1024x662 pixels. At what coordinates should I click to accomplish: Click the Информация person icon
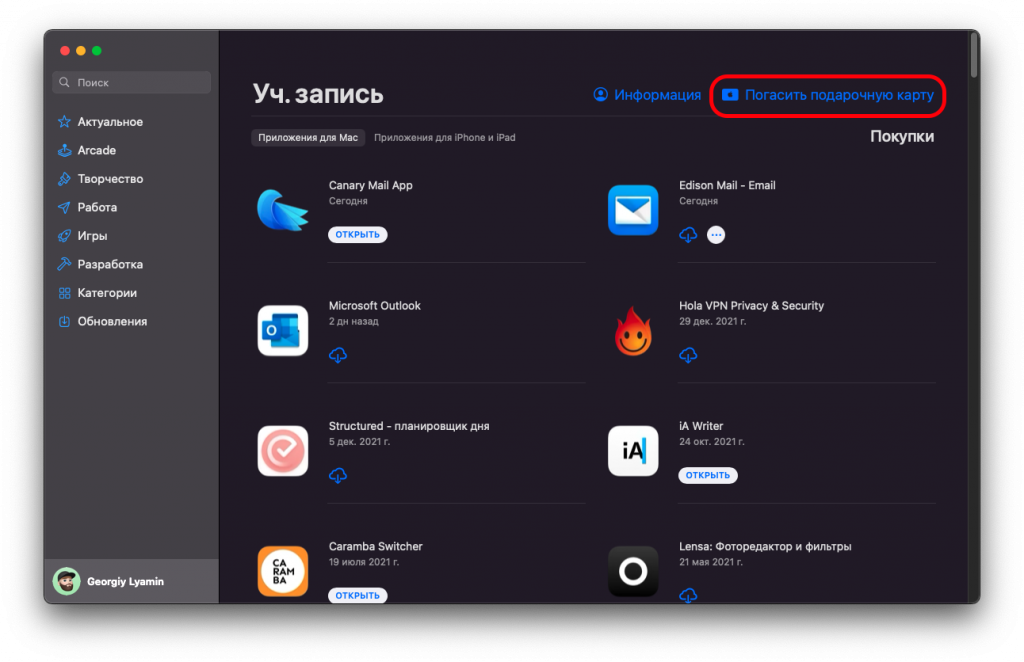(600, 95)
